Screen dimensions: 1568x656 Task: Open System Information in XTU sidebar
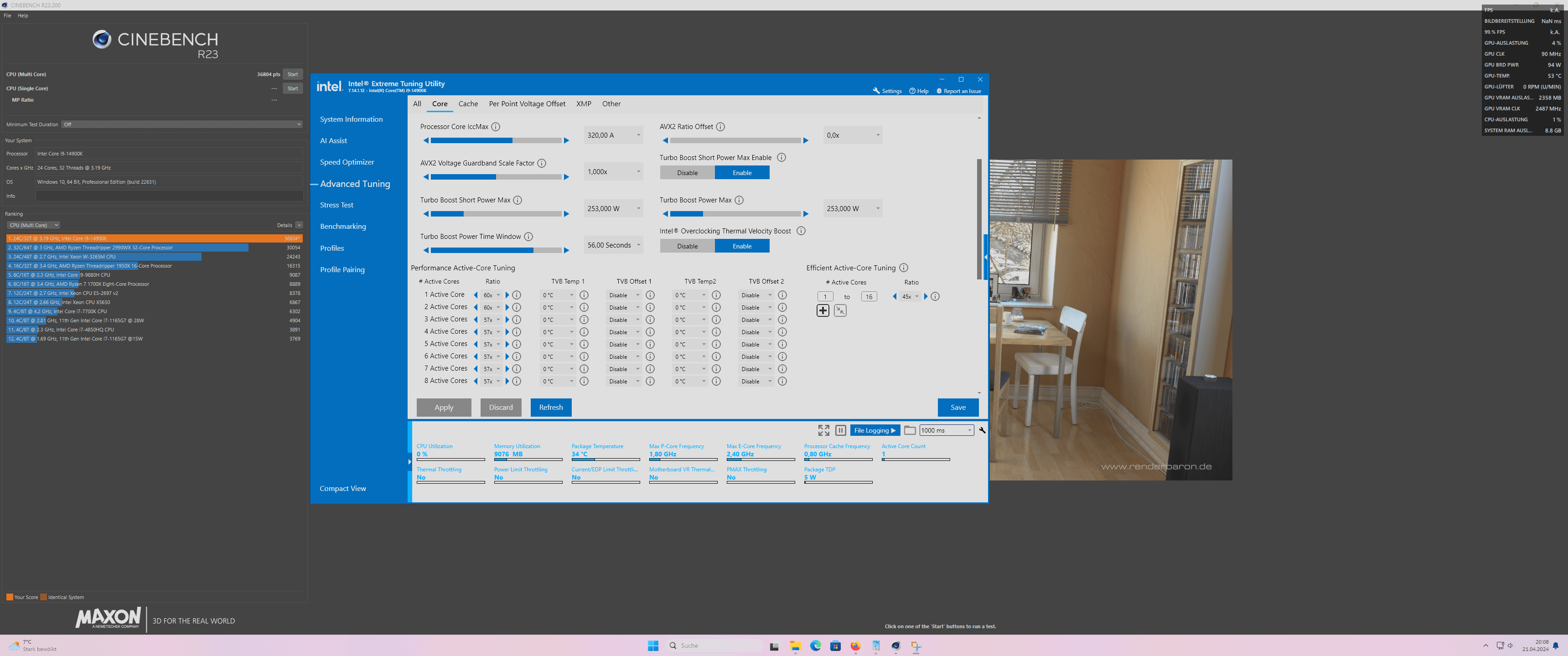pos(351,119)
